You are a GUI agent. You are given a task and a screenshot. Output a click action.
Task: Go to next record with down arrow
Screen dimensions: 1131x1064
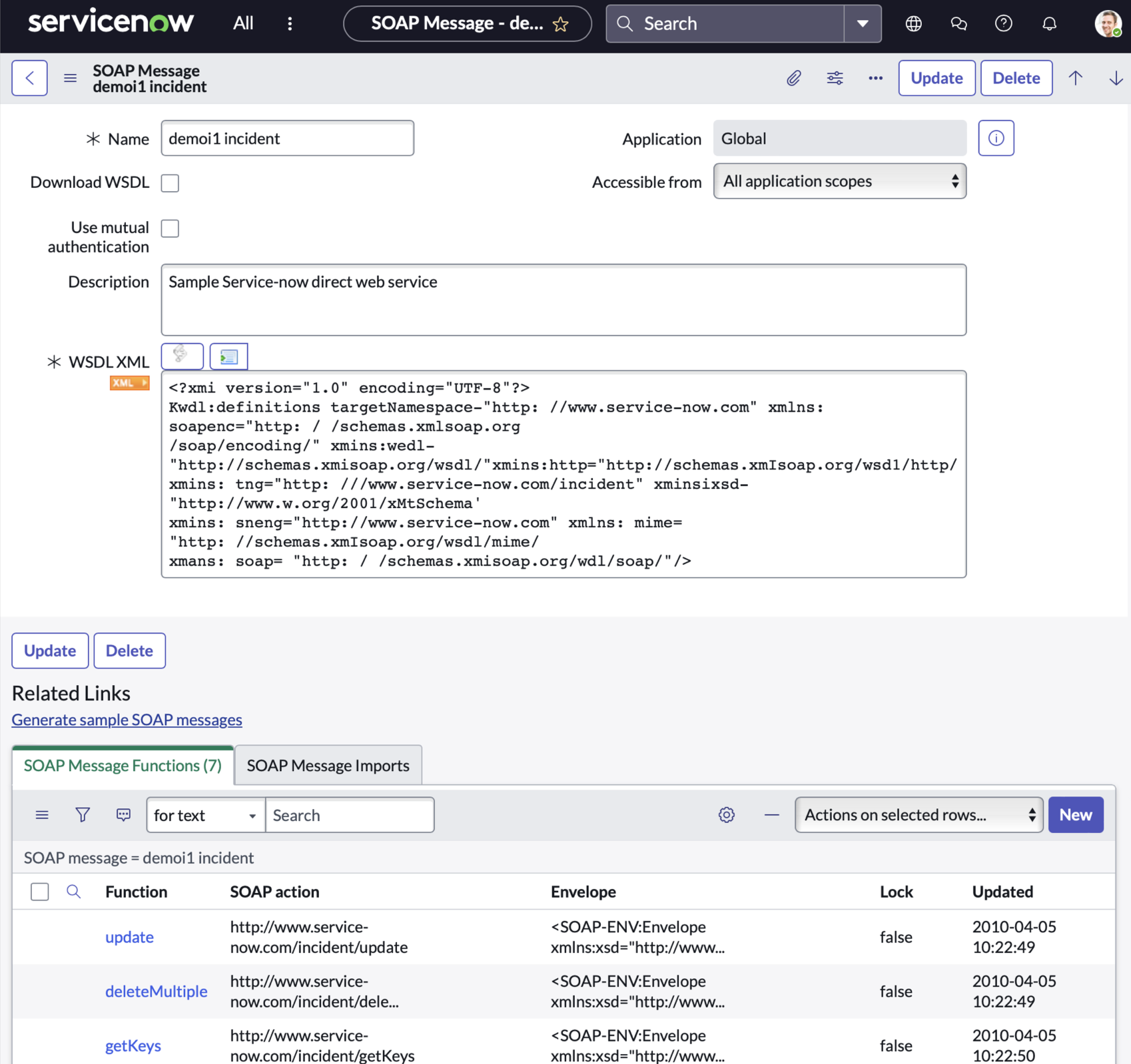pos(1116,78)
